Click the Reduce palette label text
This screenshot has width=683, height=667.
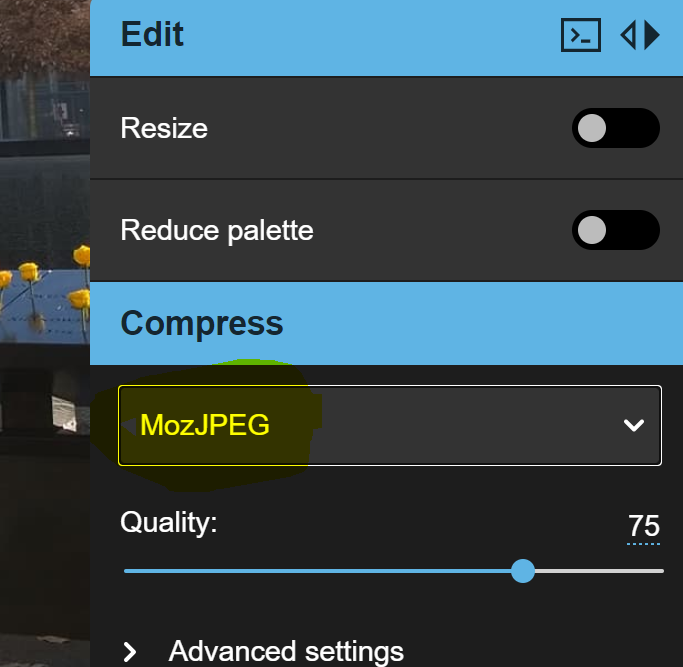tap(217, 230)
